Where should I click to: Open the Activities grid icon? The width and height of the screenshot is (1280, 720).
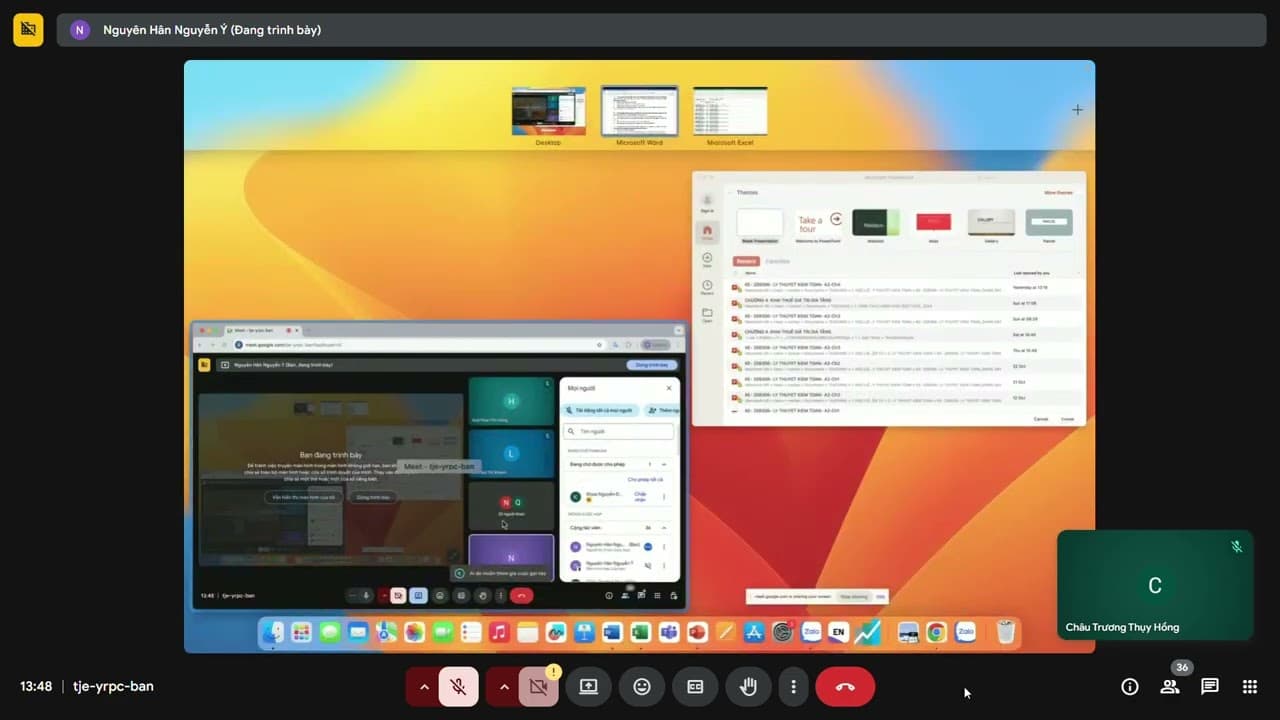coord(1250,686)
